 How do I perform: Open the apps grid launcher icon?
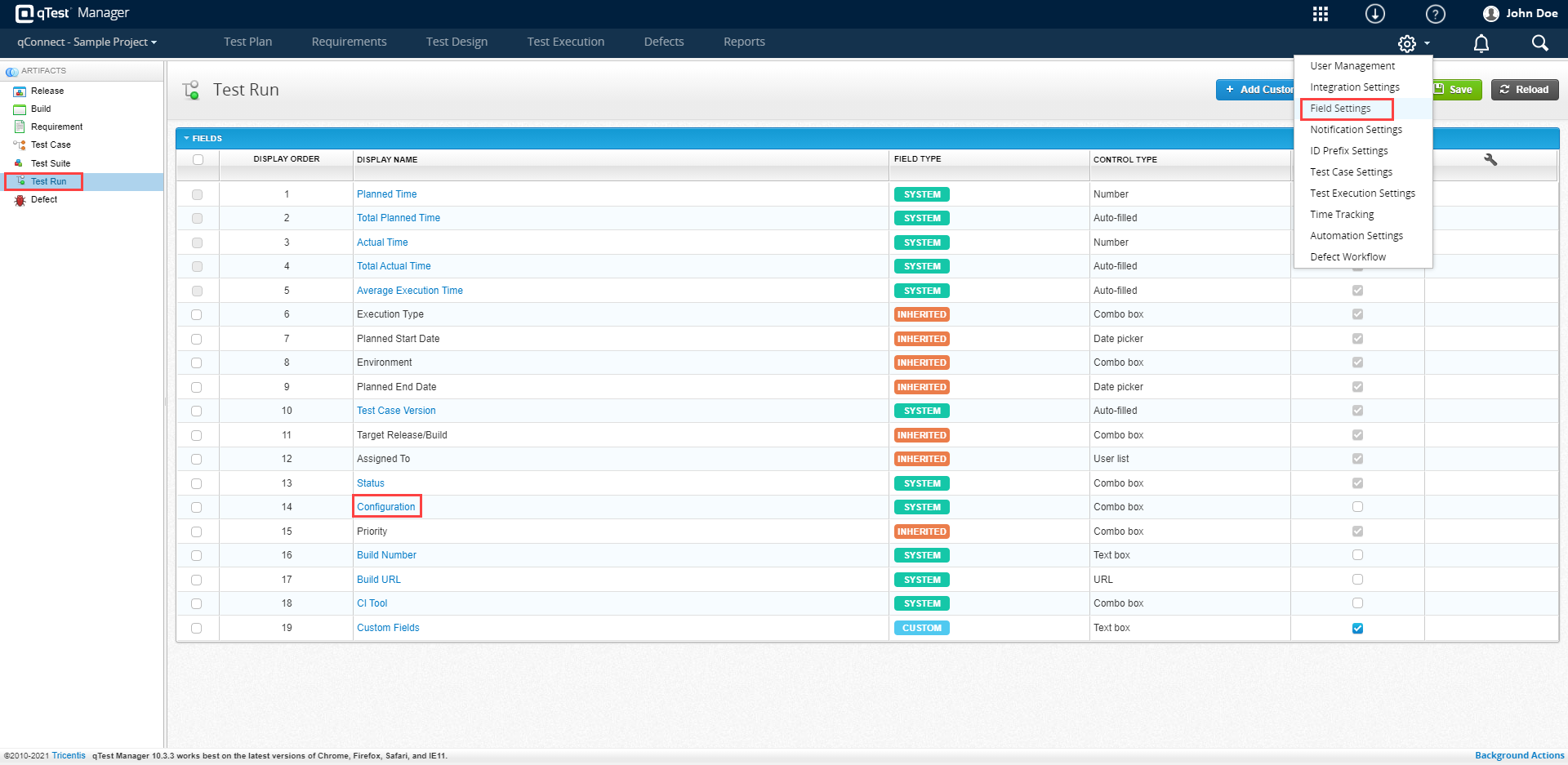click(1320, 14)
